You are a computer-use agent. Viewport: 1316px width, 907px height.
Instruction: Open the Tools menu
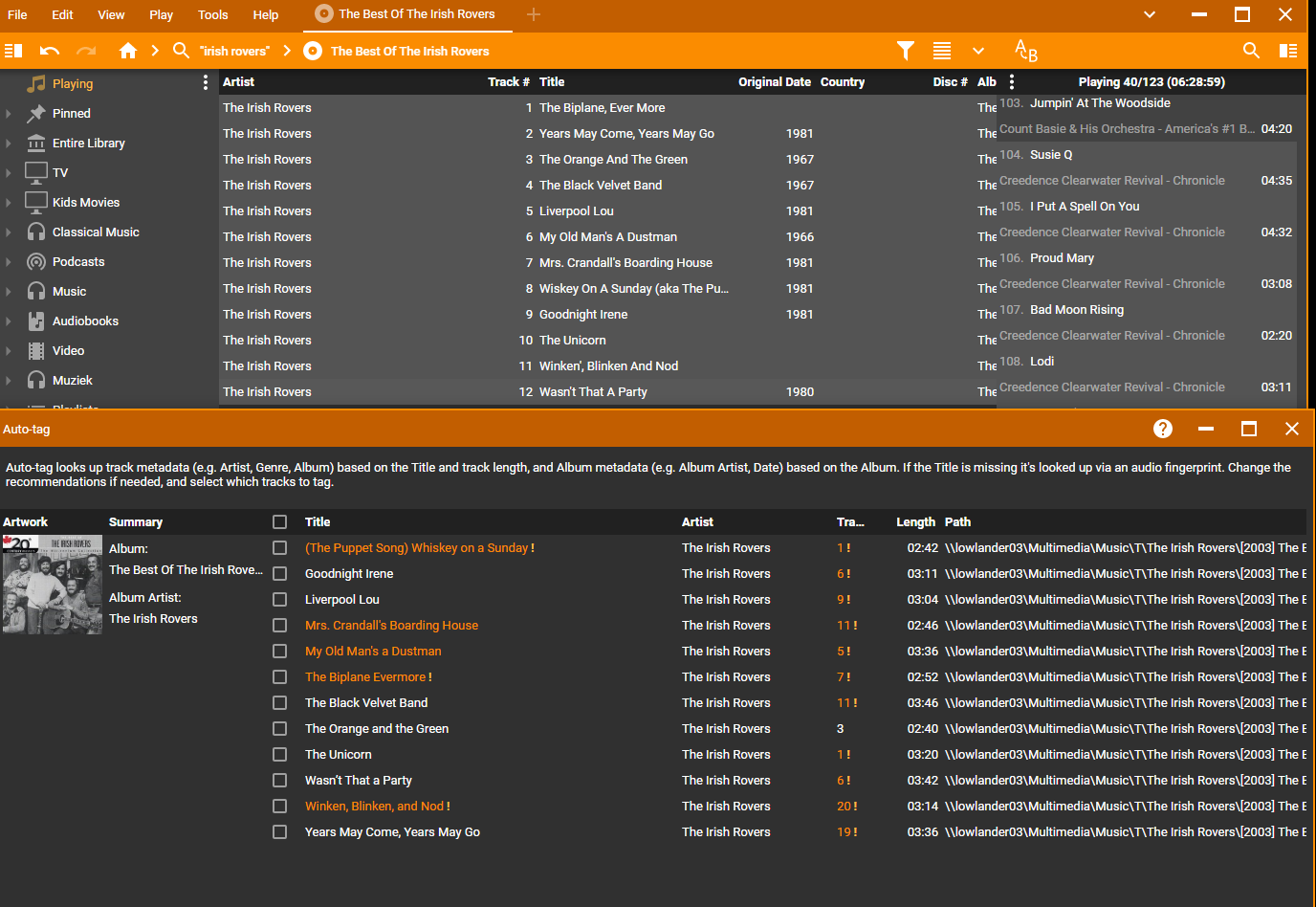point(212,14)
